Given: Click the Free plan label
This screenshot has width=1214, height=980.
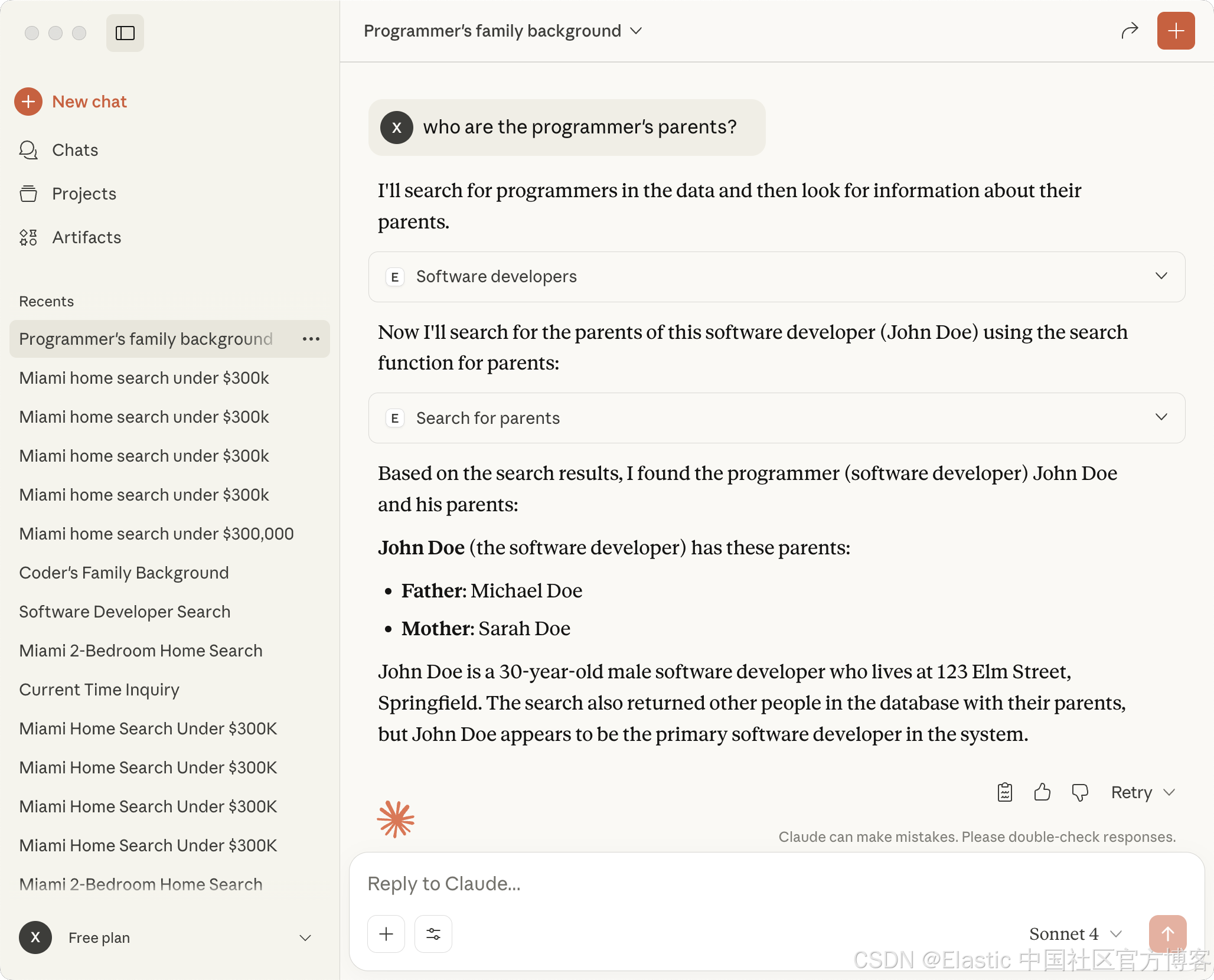Looking at the screenshot, I should pyautogui.click(x=99, y=937).
